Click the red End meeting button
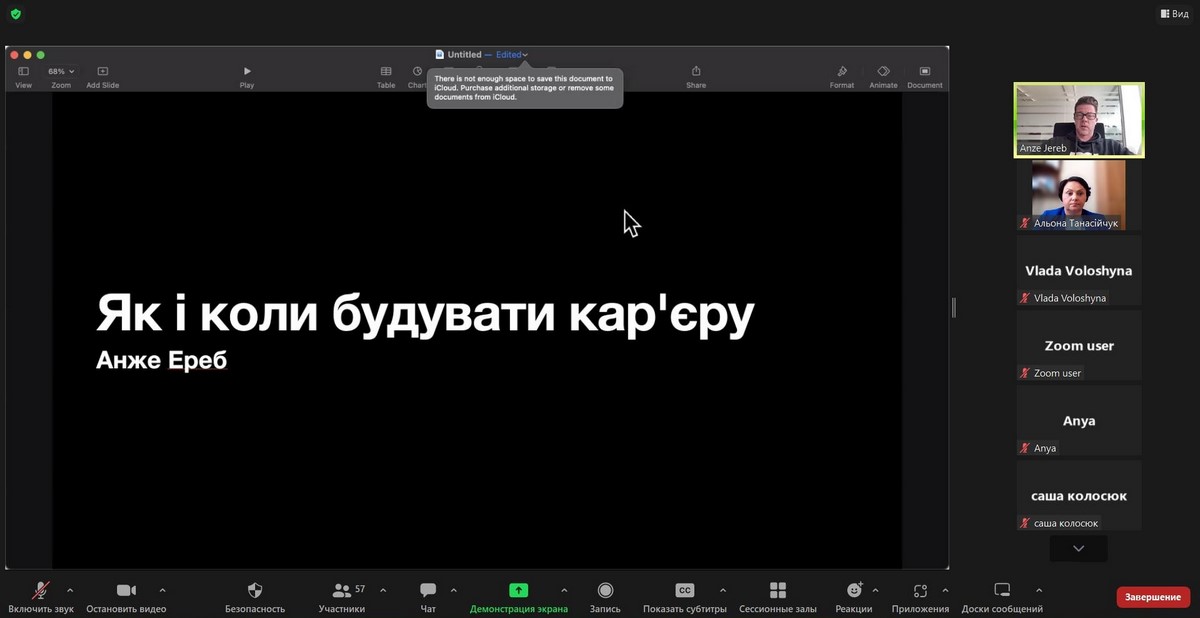 coord(1153,597)
